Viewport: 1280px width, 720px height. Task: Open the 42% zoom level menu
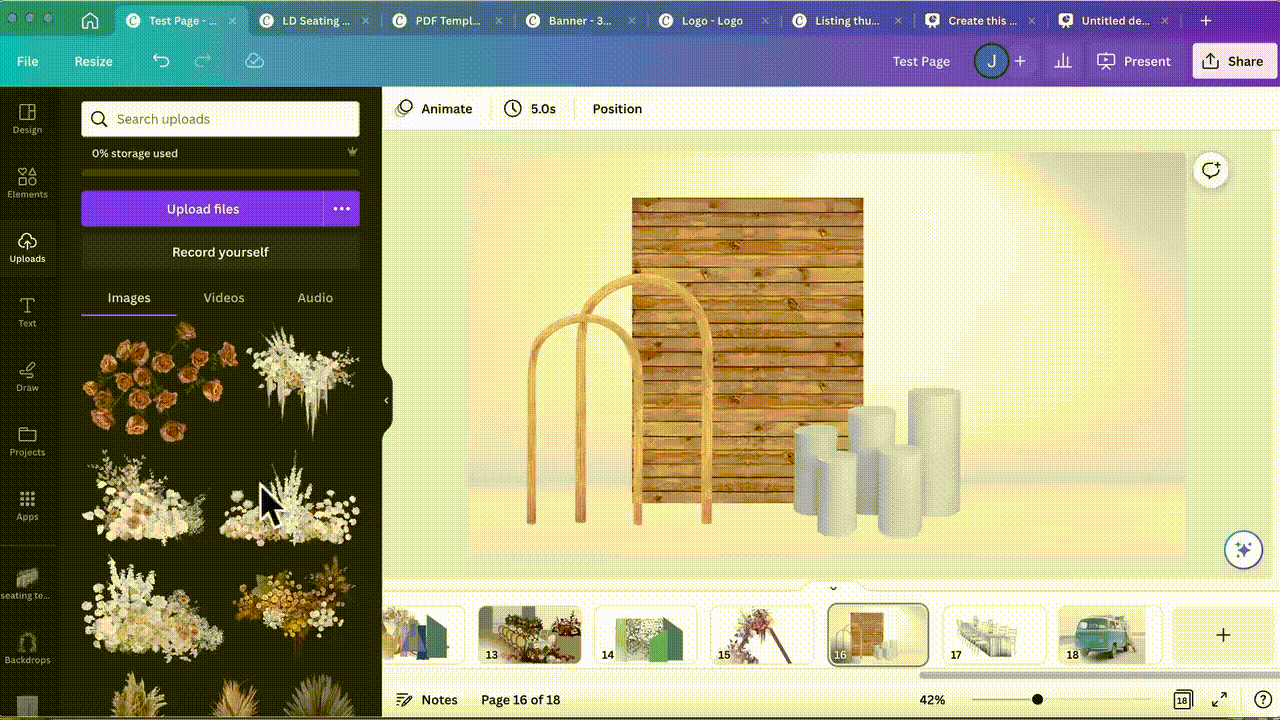932,700
